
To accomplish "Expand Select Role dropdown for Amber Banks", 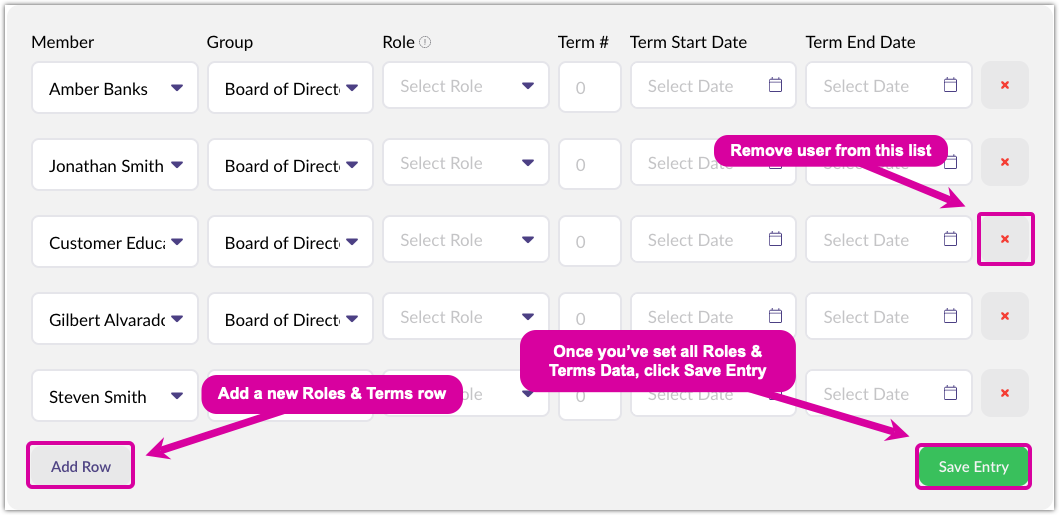I will [x=528, y=87].
